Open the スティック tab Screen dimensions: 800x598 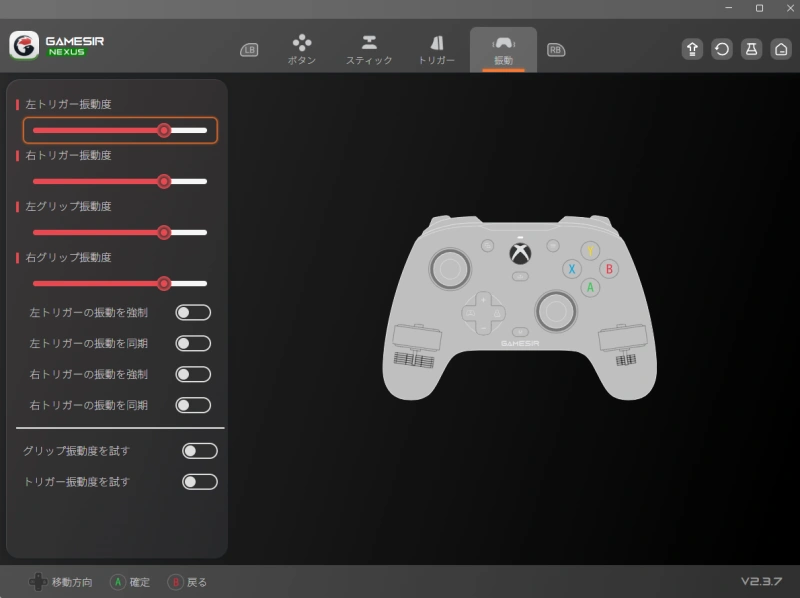369,50
